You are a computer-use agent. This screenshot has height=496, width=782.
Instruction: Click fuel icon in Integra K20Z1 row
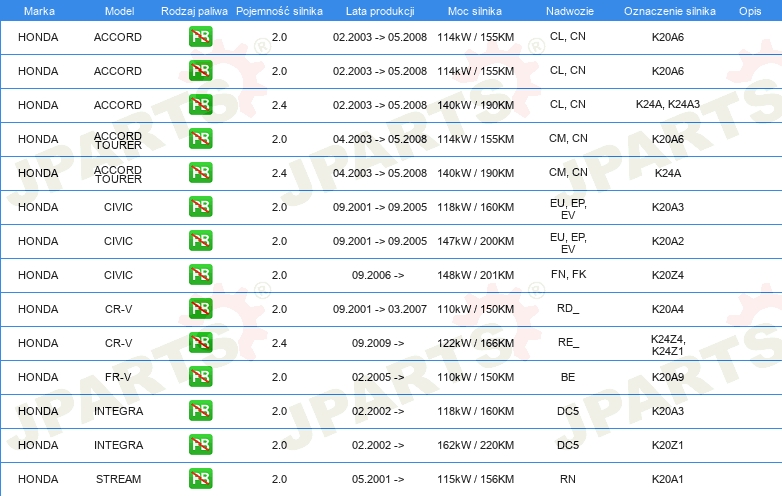pos(200,444)
